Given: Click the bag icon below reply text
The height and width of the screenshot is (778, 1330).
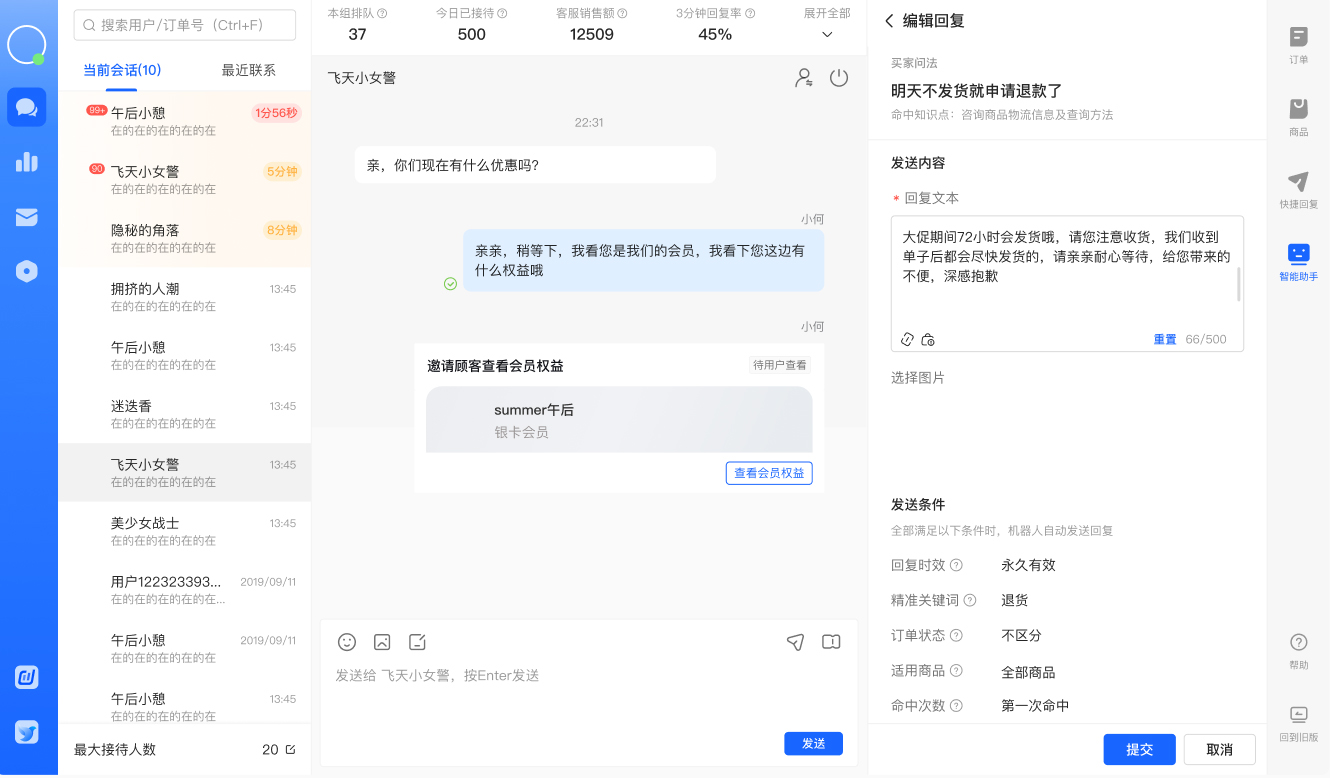Looking at the screenshot, I should click(928, 339).
